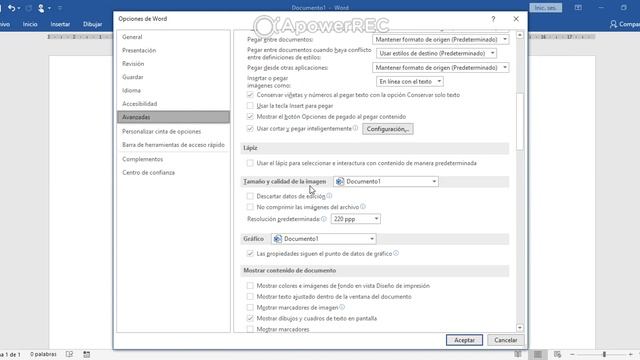640x360 pixels.
Task: Click the Cancelar button
Action: pos(506,340)
